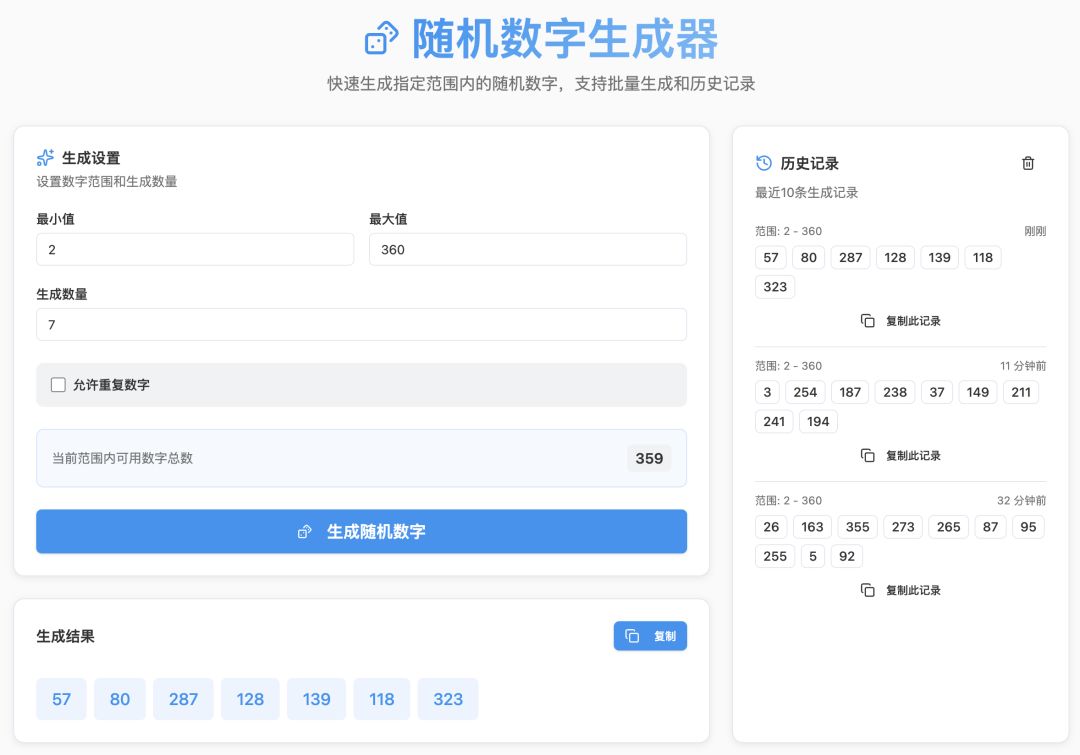Click history number 187
This screenshot has height=755, width=1080.
pyautogui.click(x=850, y=392)
